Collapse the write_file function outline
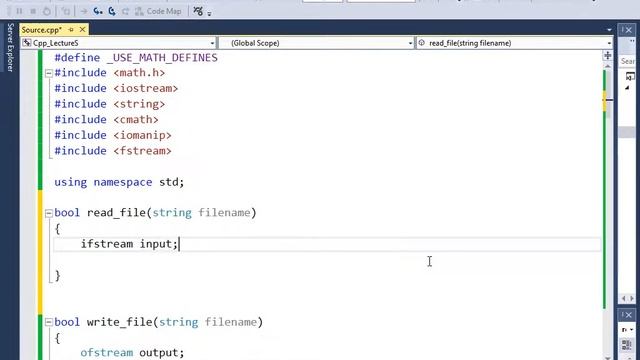The width and height of the screenshot is (640, 360). click(49, 322)
